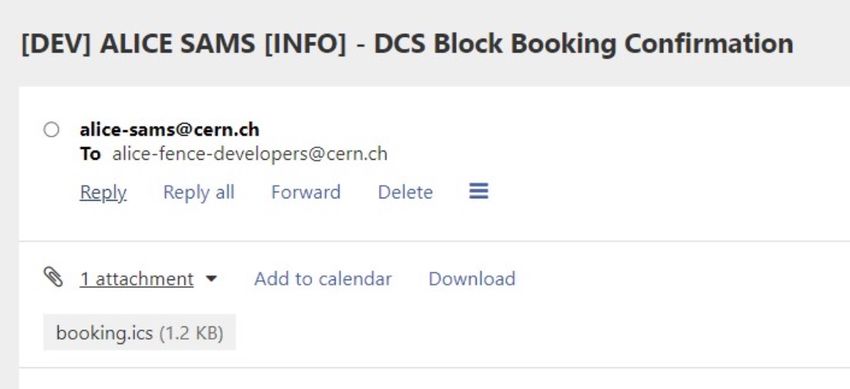This screenshot has width=850, height=389.
Task: Download the attachment
Action: tap(472, 279)
